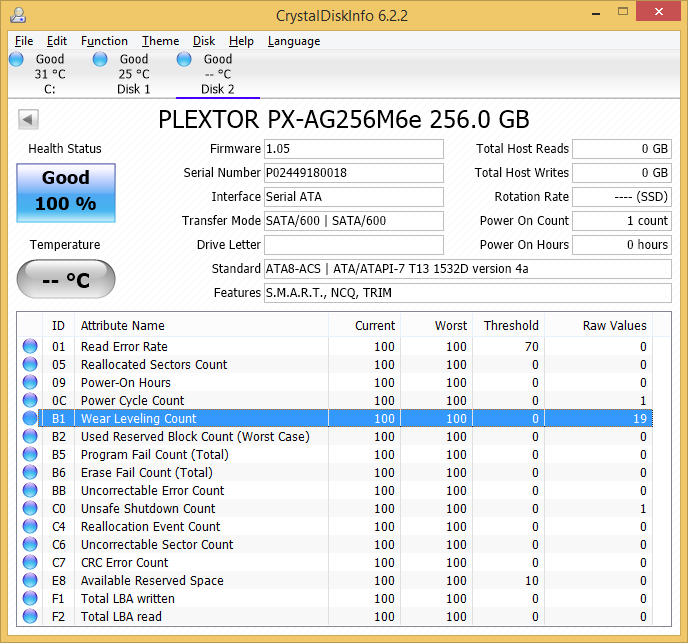Screen dimensions: 688x643
Task: Switch to the Disk 1 tab
Action: click(x=133, y=74)
